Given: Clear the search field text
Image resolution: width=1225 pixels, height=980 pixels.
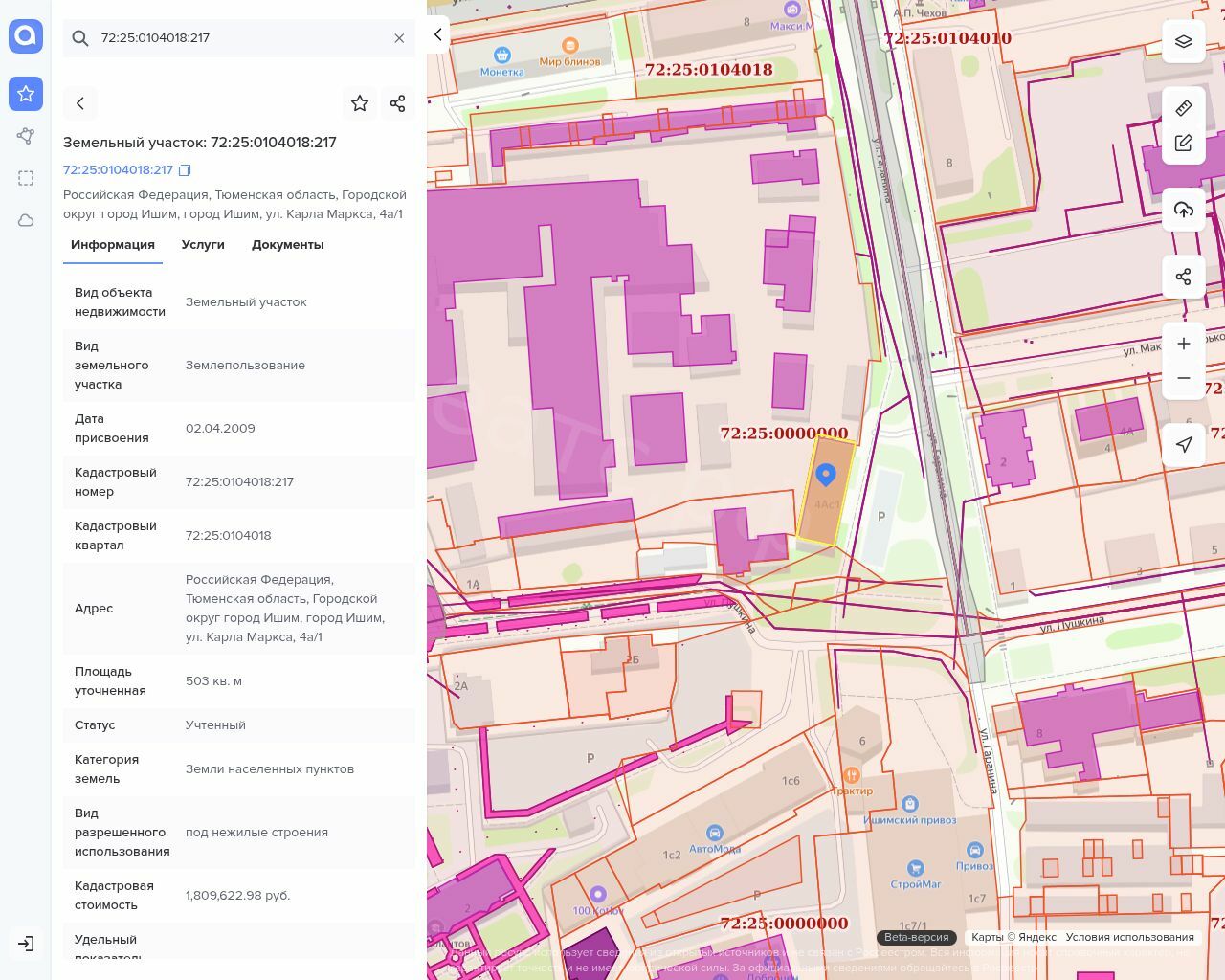Looking at the screenshot, I should point(399,38).
